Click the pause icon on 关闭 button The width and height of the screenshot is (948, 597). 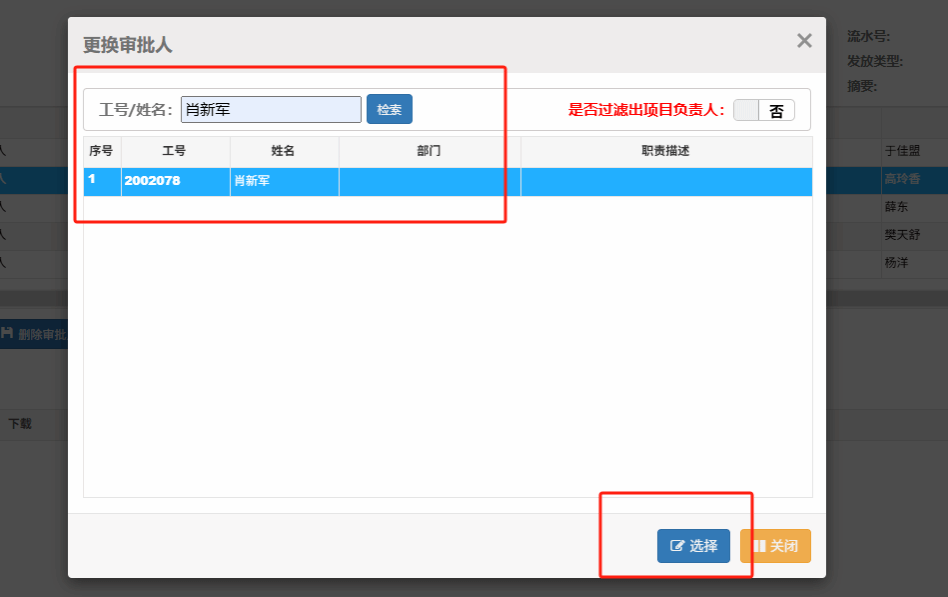coord(759,546)
